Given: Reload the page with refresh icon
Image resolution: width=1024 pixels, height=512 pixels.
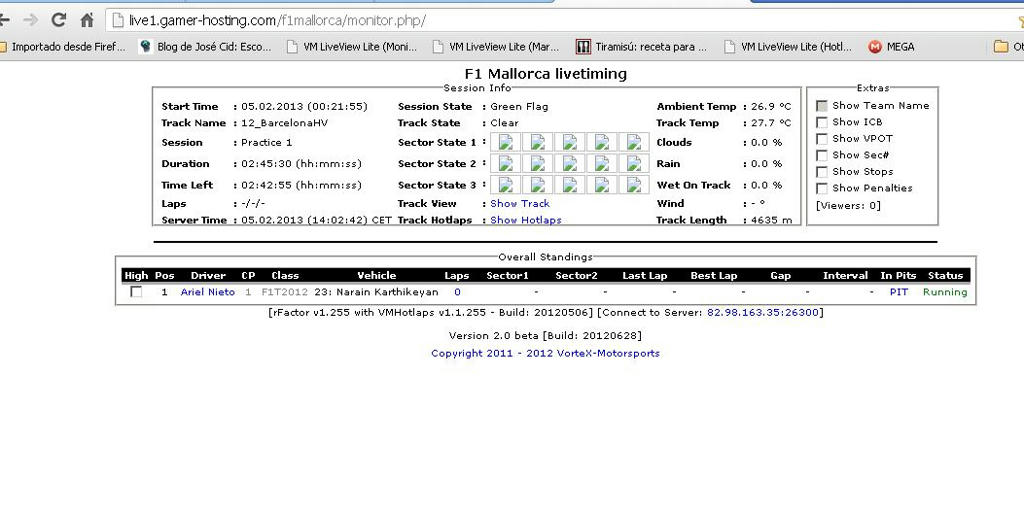Looking at the screenshot, I should pyautogui.click(x=59, y=20).
